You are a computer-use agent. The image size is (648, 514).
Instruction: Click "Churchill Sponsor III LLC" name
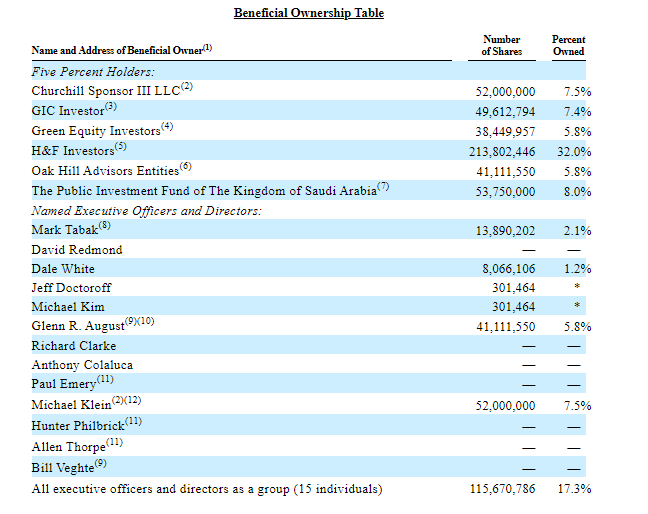(106, 90)
